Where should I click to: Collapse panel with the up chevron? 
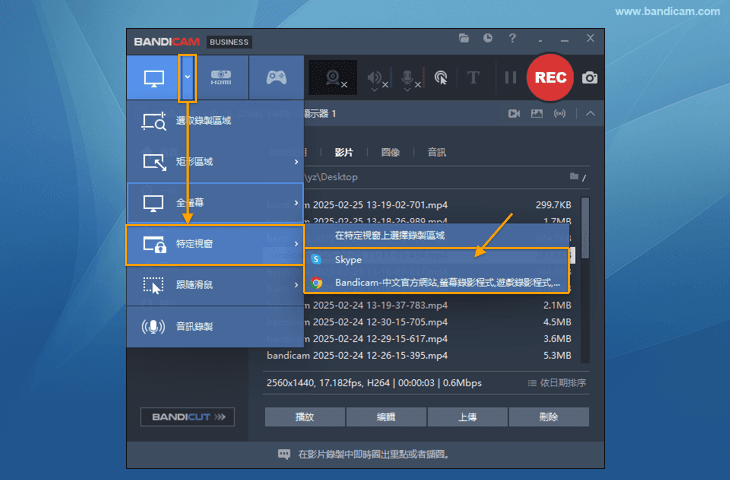click(x=590, y=114)
